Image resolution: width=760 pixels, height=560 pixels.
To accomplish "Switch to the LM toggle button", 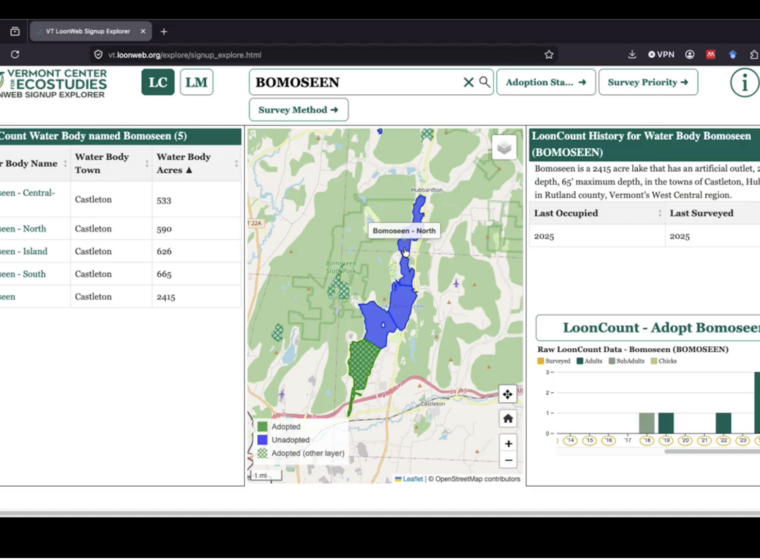I will pos(196,82).
